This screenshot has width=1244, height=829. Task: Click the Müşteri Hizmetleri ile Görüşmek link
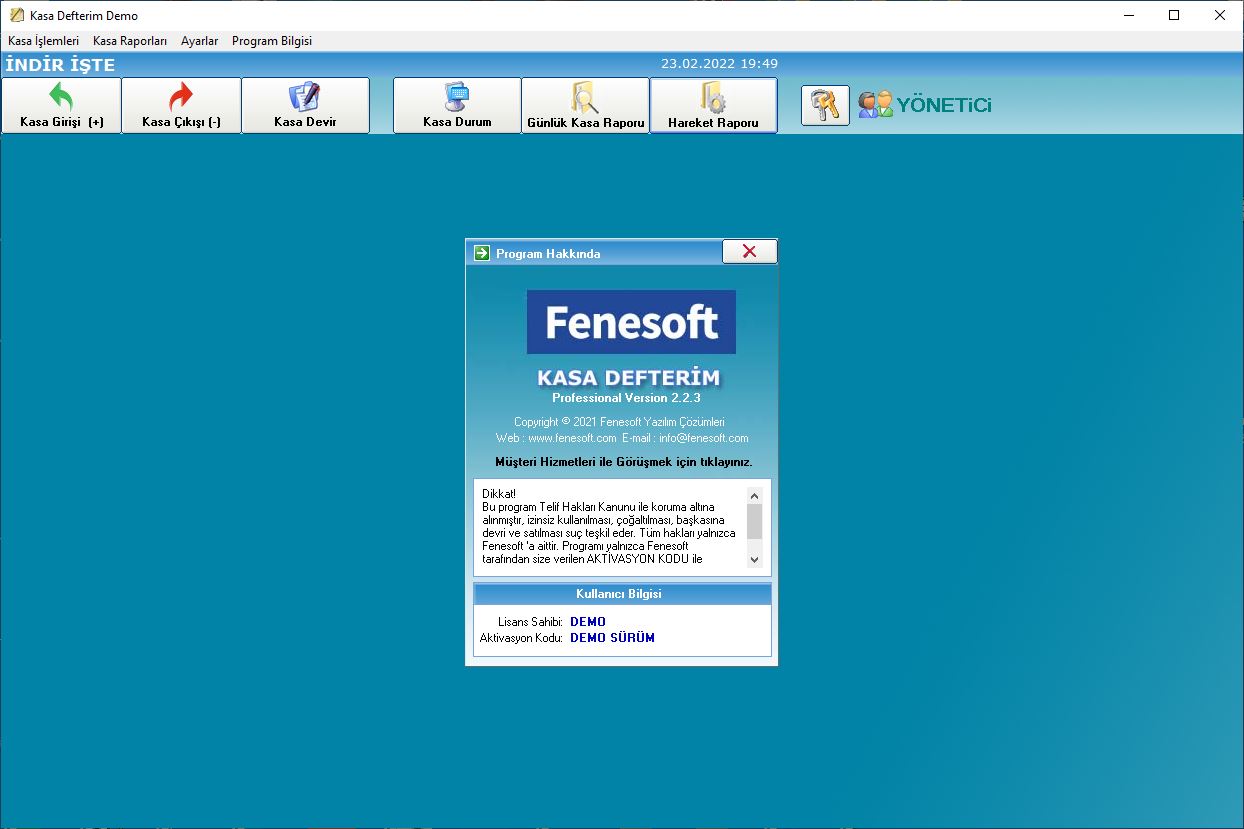624,462
